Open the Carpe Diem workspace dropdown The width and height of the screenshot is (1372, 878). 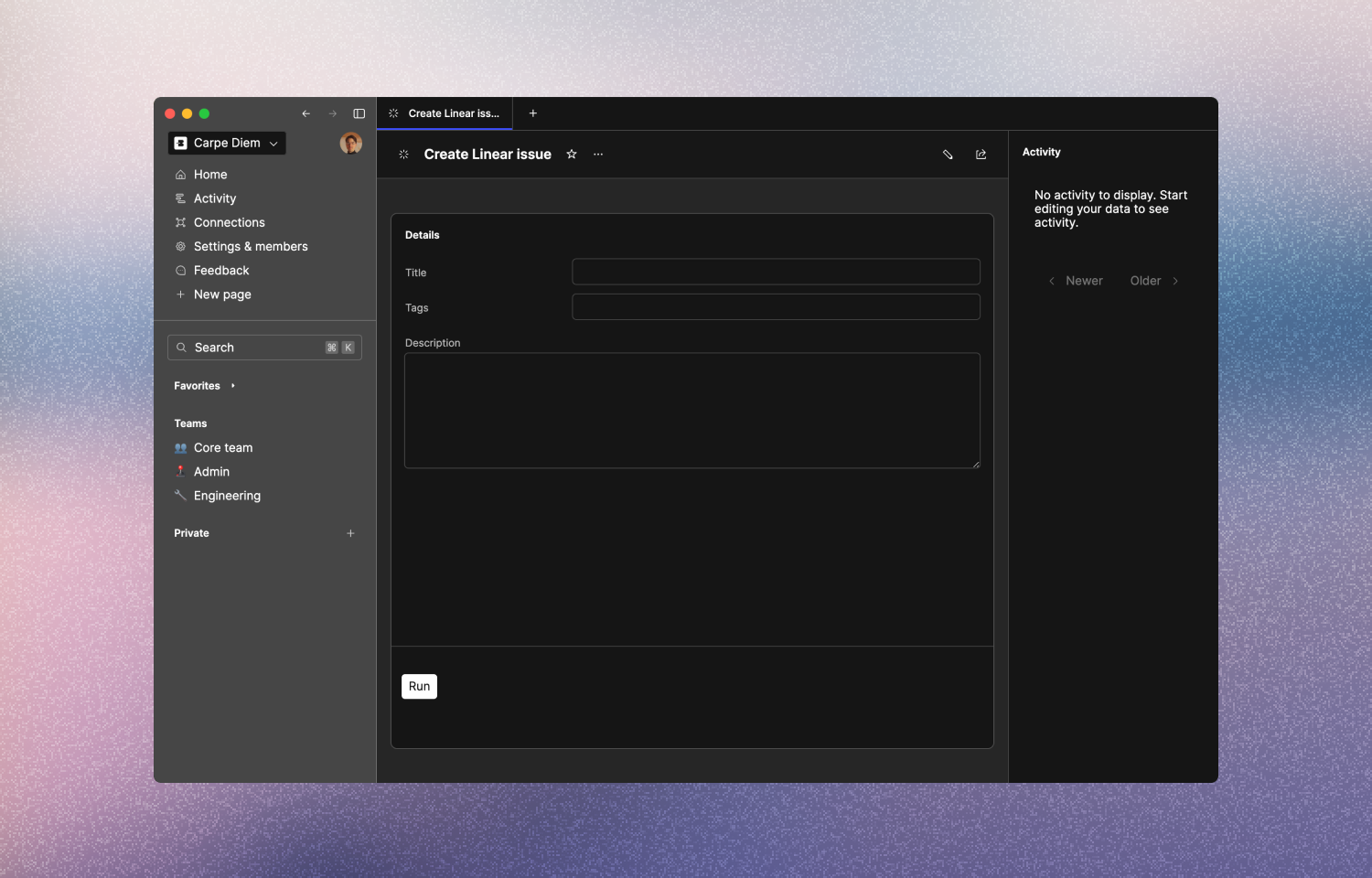[227, 143]
